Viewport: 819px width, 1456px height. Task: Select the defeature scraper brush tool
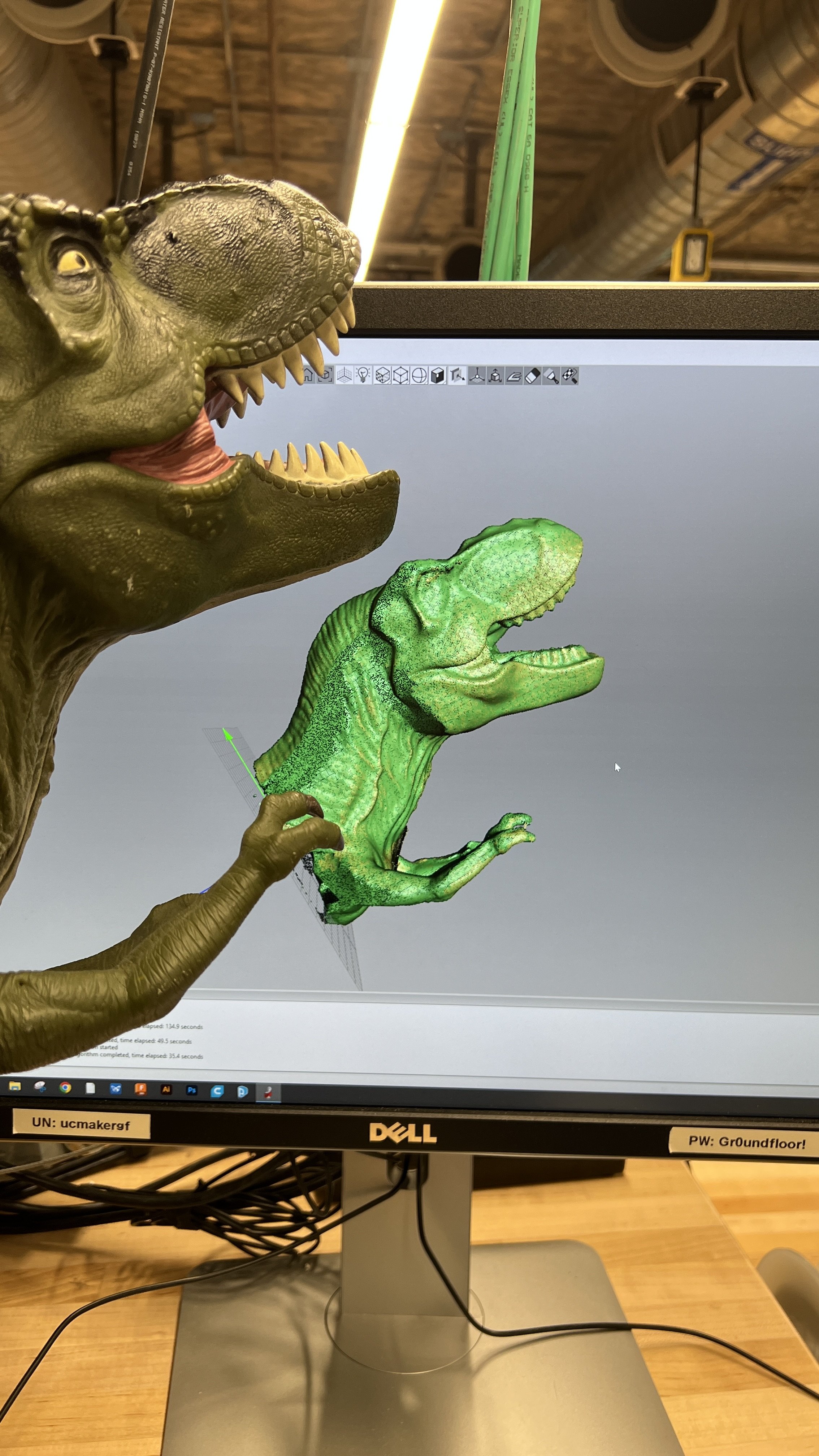coord(551,376)
